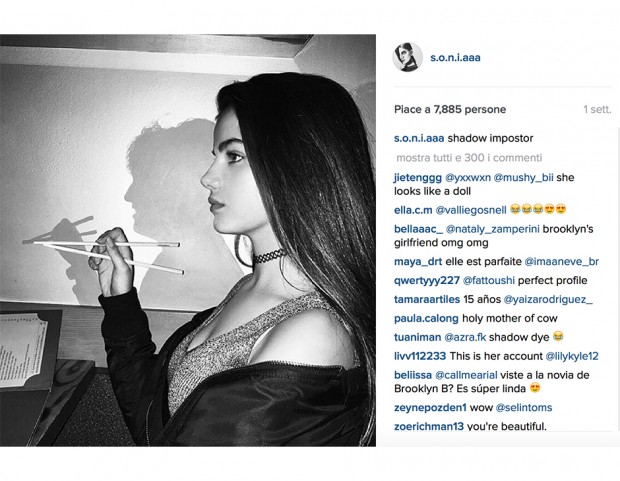Image resolution: width=620 pixels, height=481 pixels.
Task: Open the @lilykyle12 account mention
Action: click(x=572, y=356)
